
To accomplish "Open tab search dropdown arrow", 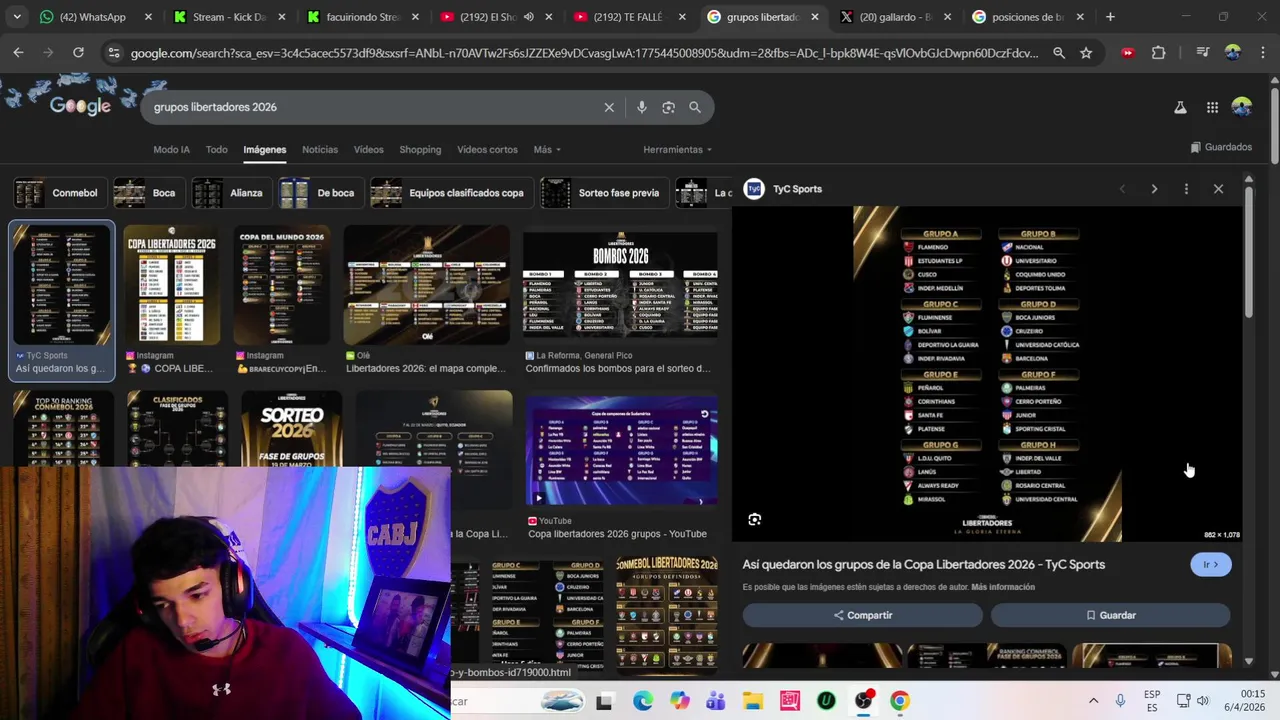I will pyautogui.click(x=16, y=17).
